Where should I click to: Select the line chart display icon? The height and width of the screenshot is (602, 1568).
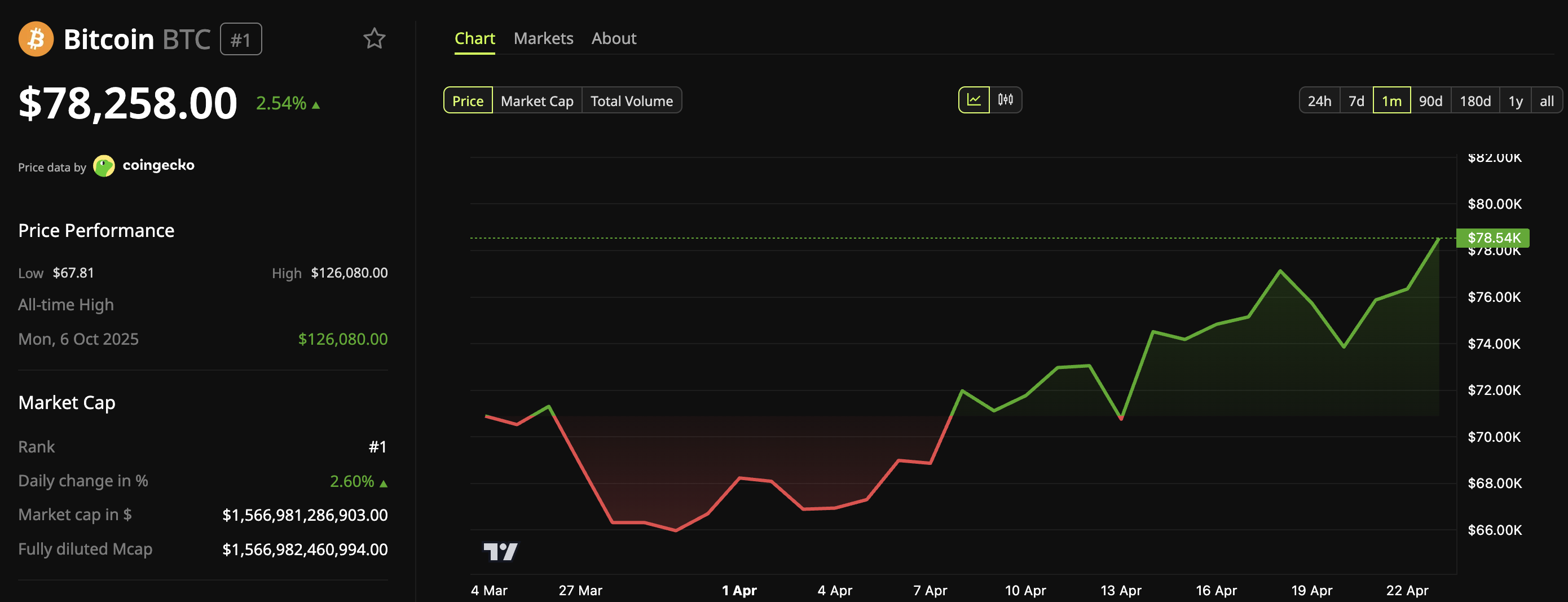coord(974,100)
